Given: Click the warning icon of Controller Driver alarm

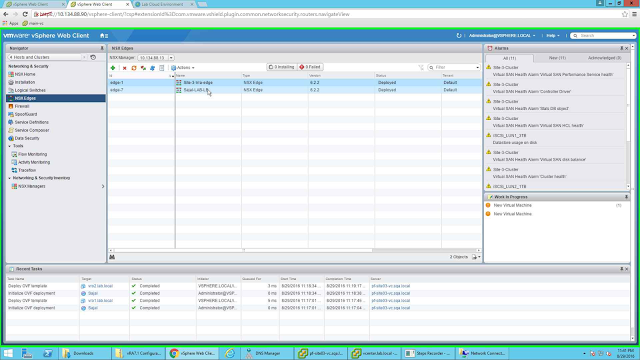Looking at the screenshot, I should coord(489,84).
